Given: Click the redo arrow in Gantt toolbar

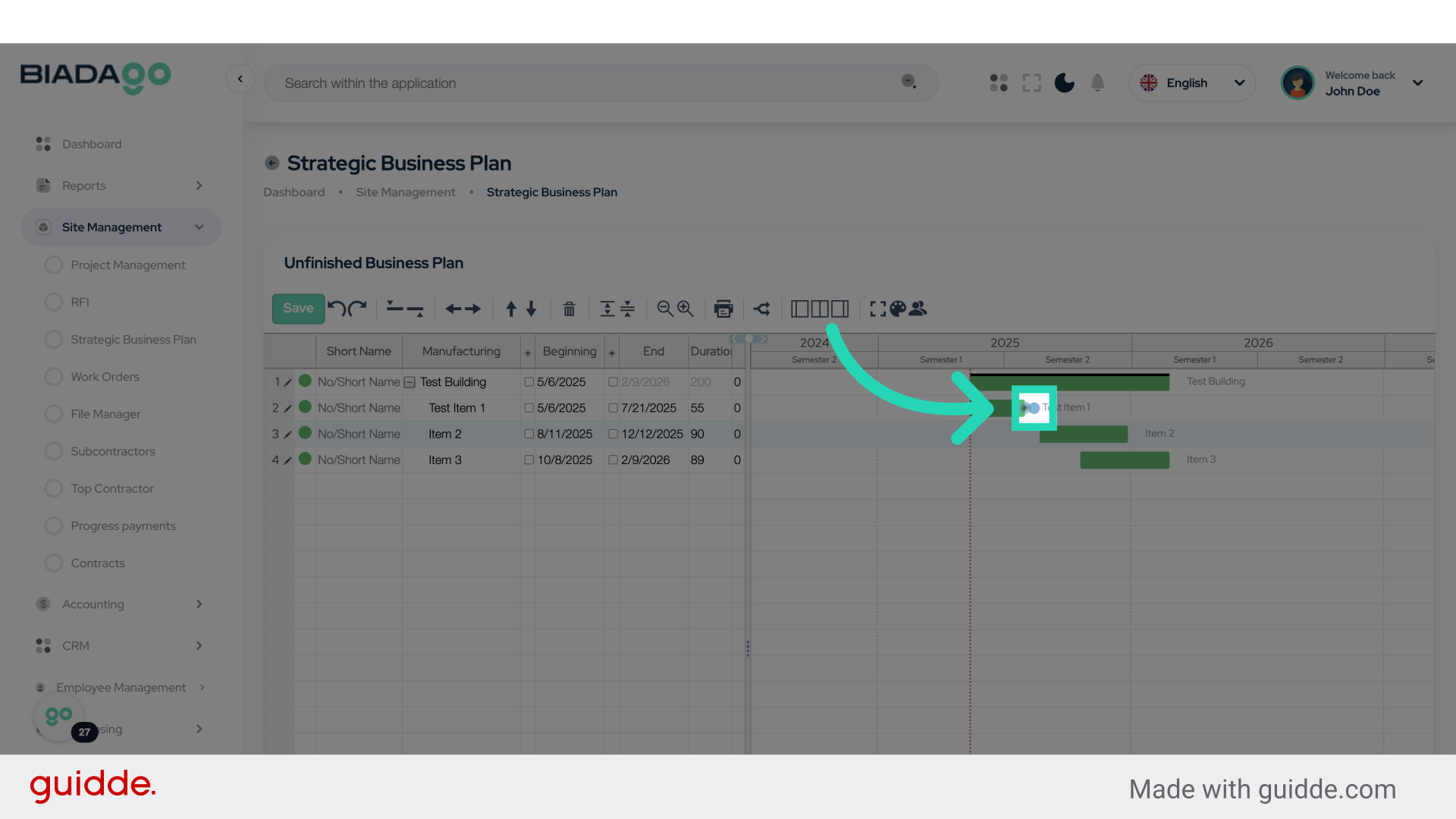Looking at the screenshot, I should pos(358,309).
